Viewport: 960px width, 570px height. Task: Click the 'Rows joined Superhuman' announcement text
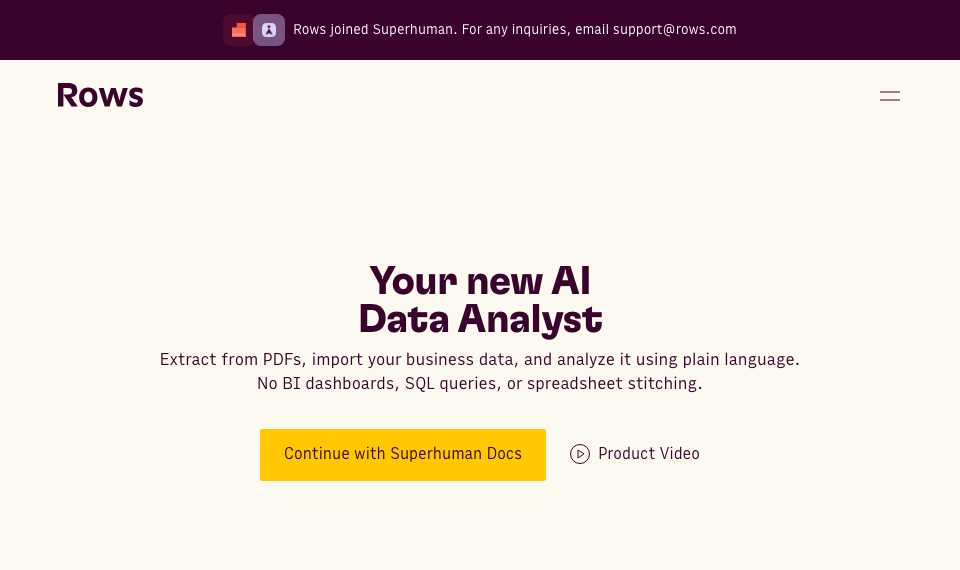pyautogui.click(x=375, y=29)
